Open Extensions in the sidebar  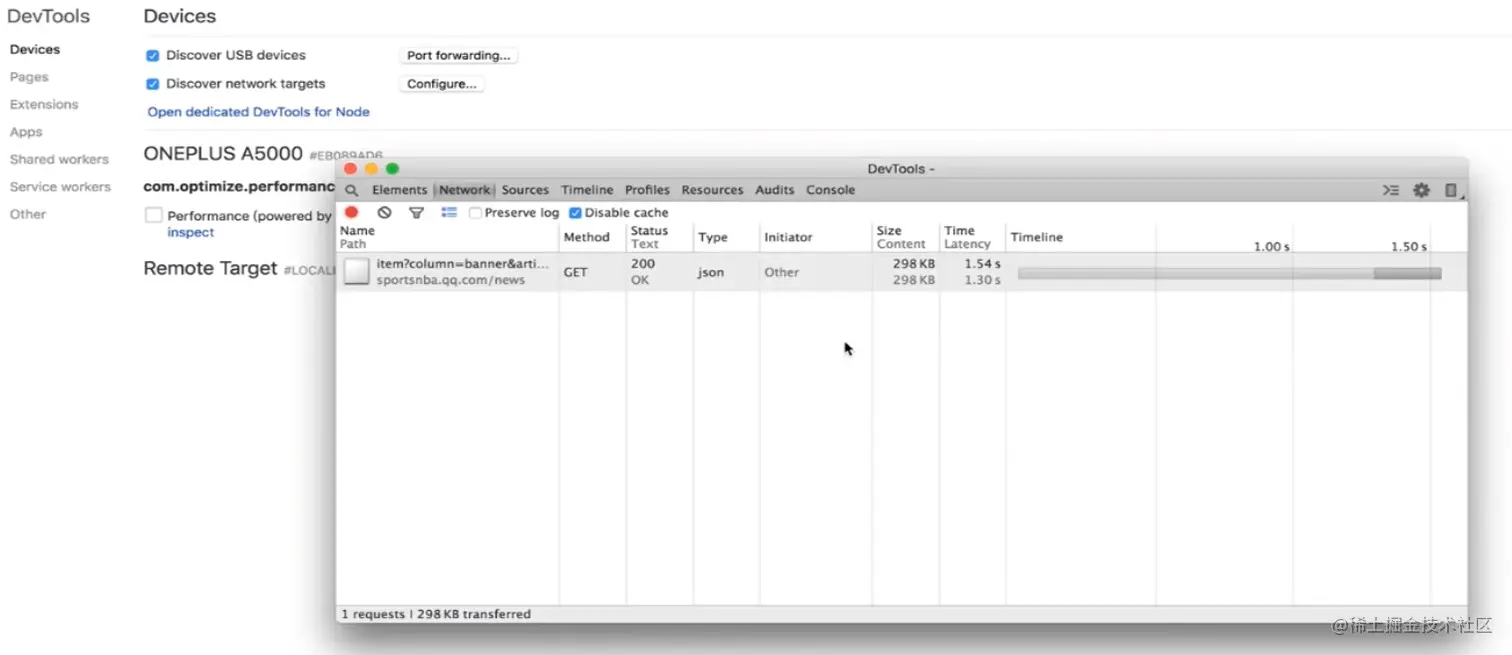[x=44, y=104]
